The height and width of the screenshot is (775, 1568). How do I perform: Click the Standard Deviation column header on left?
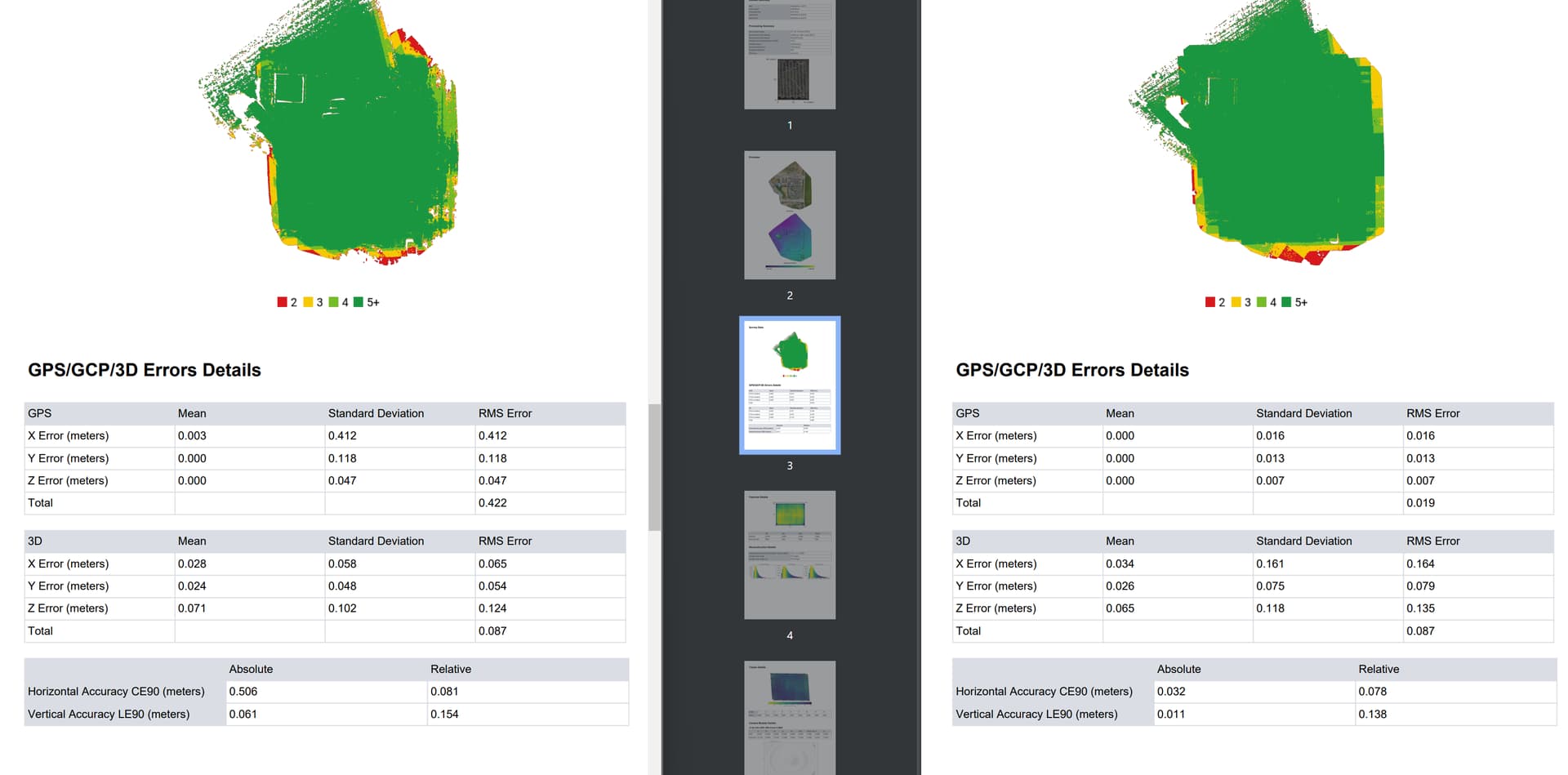376,413
